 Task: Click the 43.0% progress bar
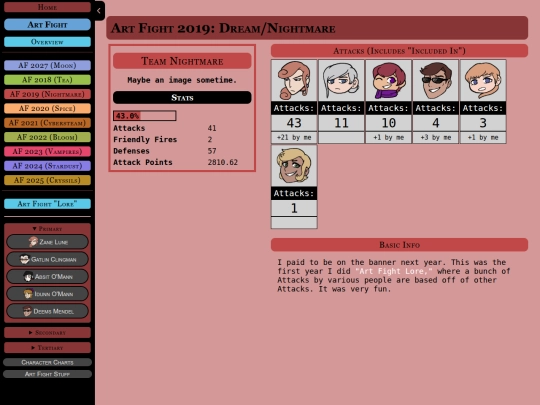145,116
